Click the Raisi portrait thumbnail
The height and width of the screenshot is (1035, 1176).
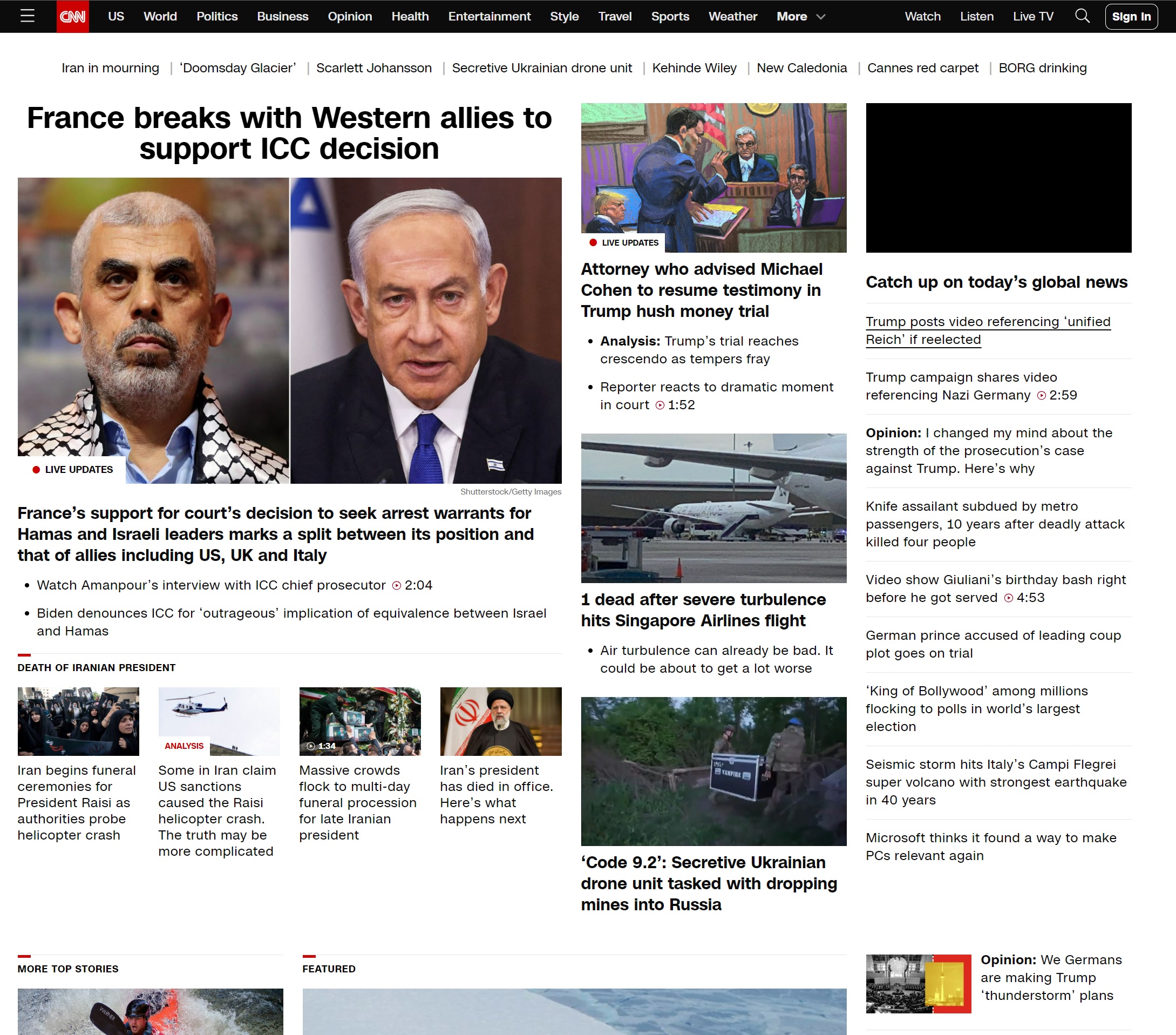[500, 721]
